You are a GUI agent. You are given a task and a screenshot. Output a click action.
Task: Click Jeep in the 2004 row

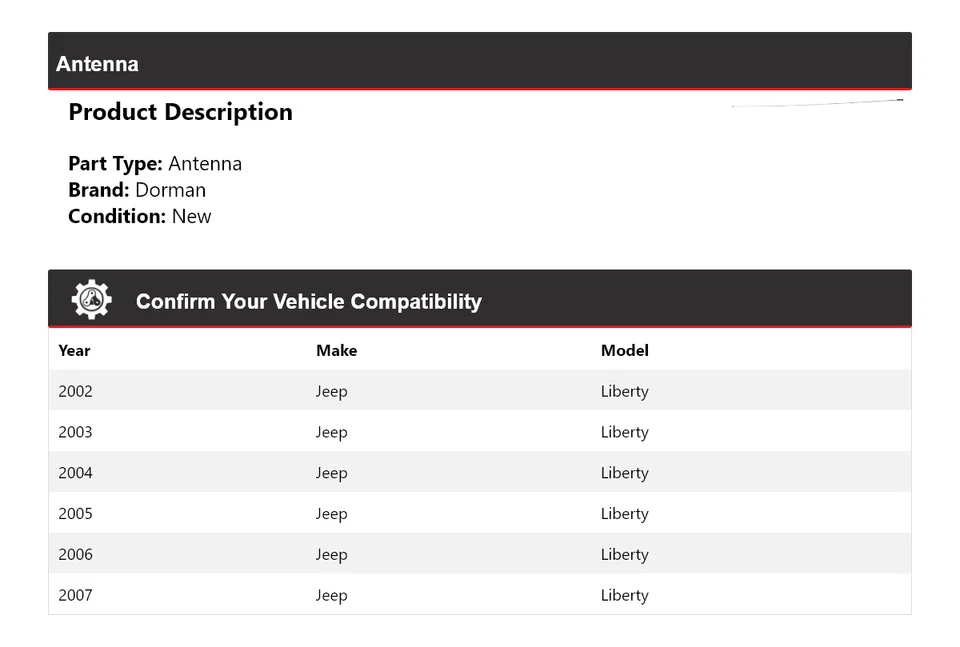331,473
